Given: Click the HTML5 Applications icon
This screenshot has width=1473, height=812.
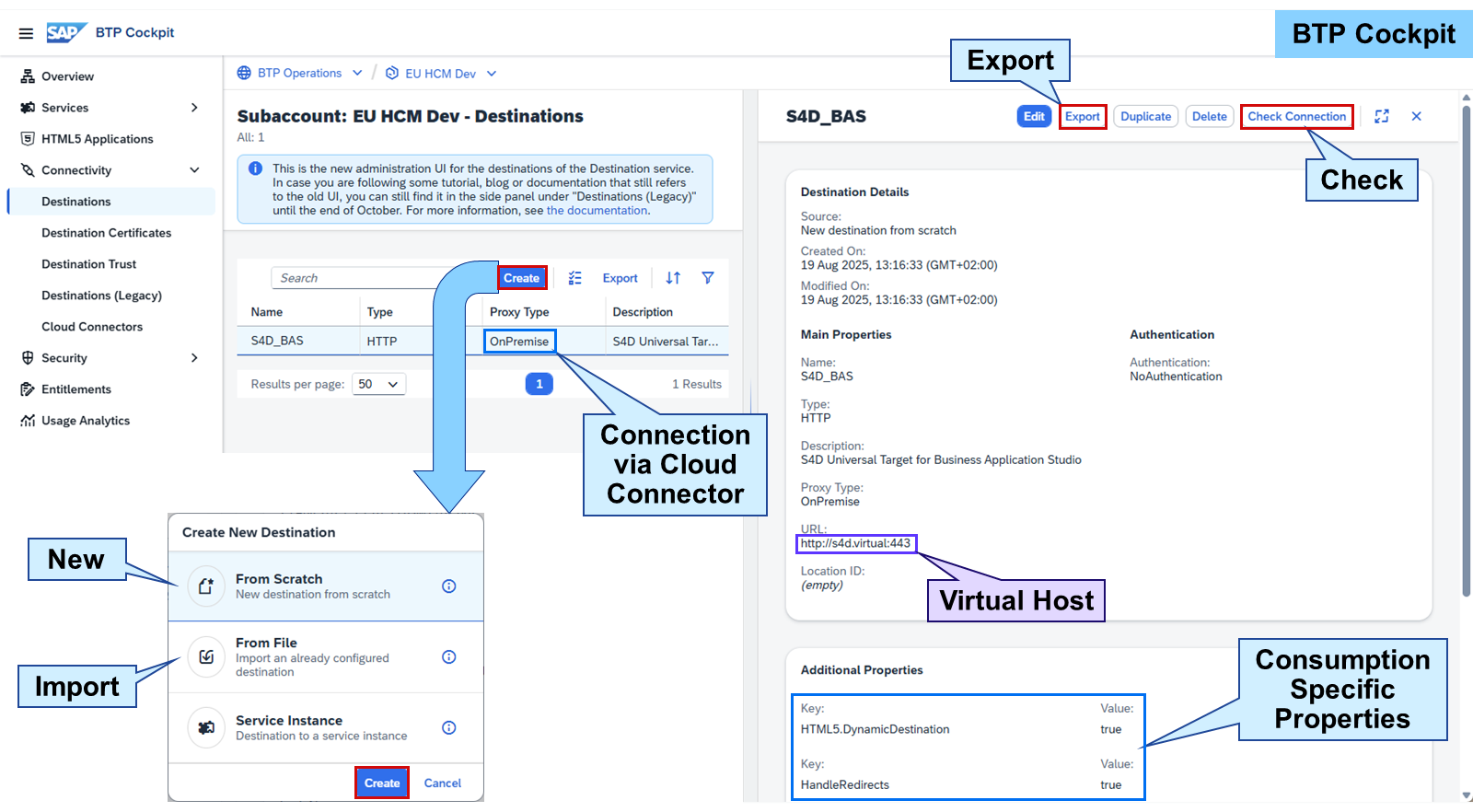Looking at the screenshot, I should 28,139.
